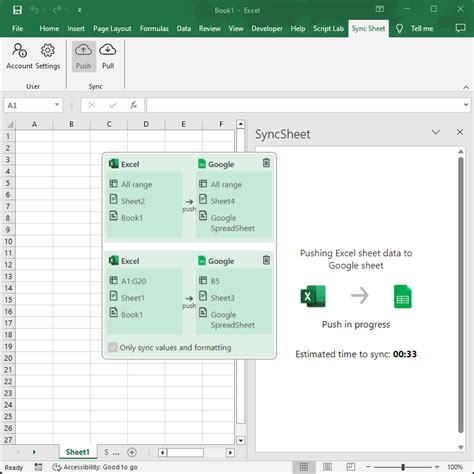474x474 pixels.
Task: Click the Google Sheets logo in pane
Action: 402,297
